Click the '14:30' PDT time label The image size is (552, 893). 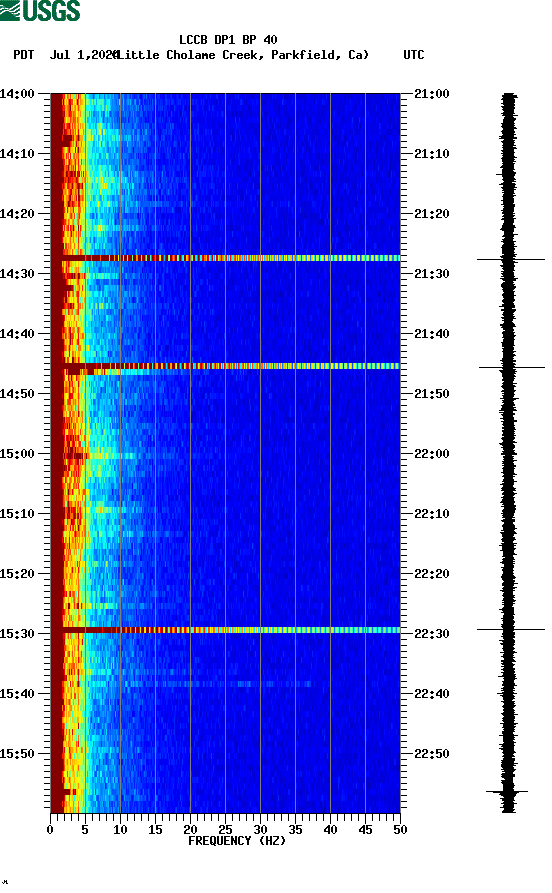pos(17,273)
